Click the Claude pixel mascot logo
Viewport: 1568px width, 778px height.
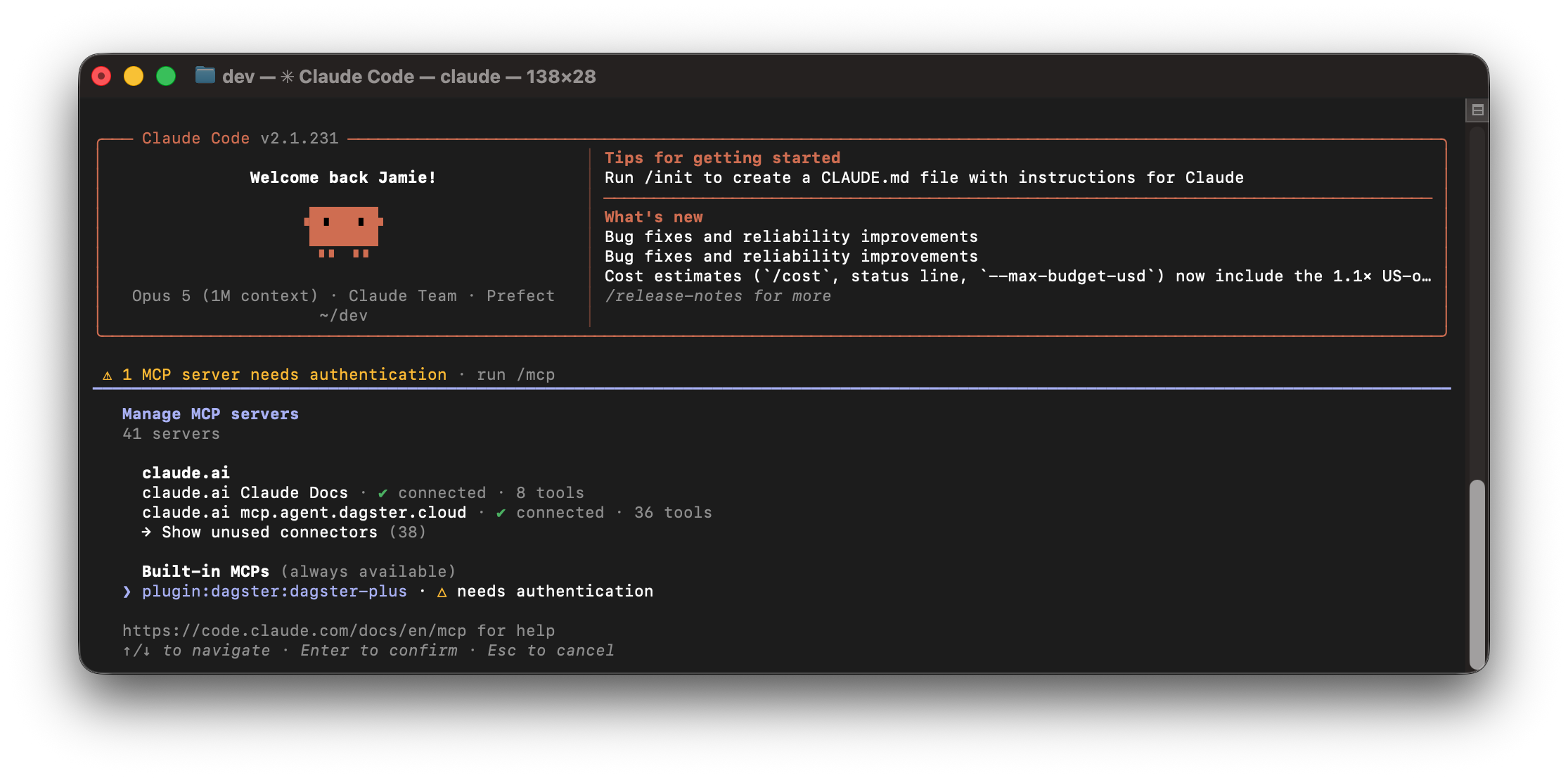point(343,231)
